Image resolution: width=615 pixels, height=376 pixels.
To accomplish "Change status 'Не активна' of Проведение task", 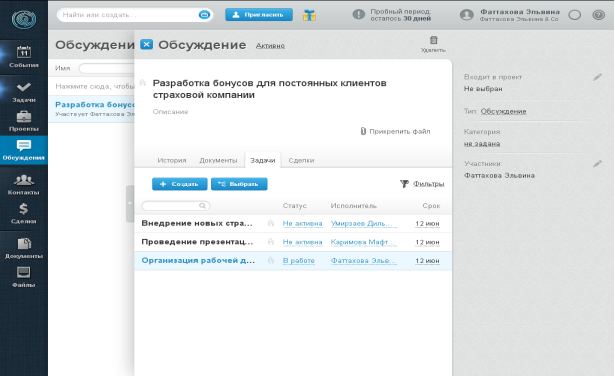I will pyautogui.click(x=302, y=242).
